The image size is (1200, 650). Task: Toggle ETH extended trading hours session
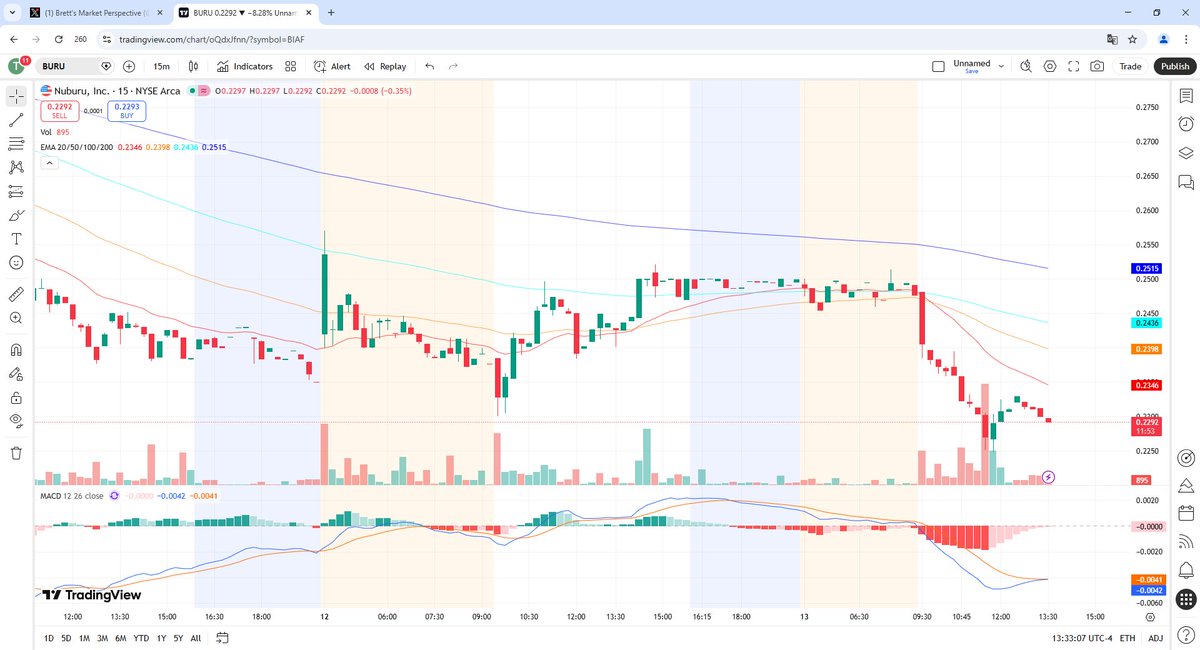(1127, 638)
